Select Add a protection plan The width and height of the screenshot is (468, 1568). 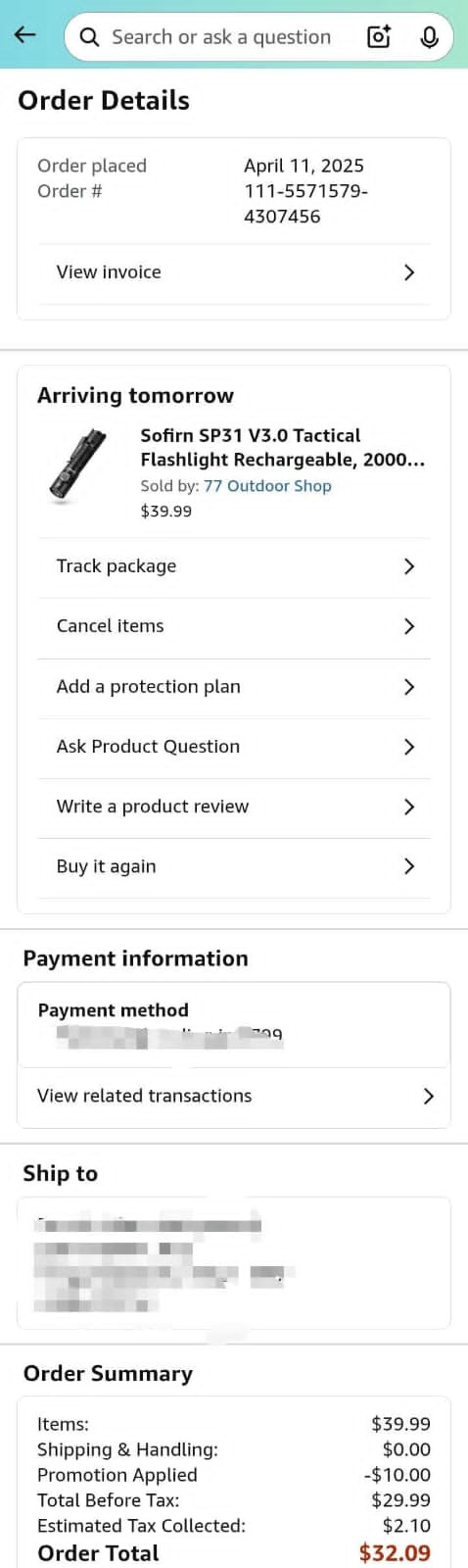(x=234, y=687)
